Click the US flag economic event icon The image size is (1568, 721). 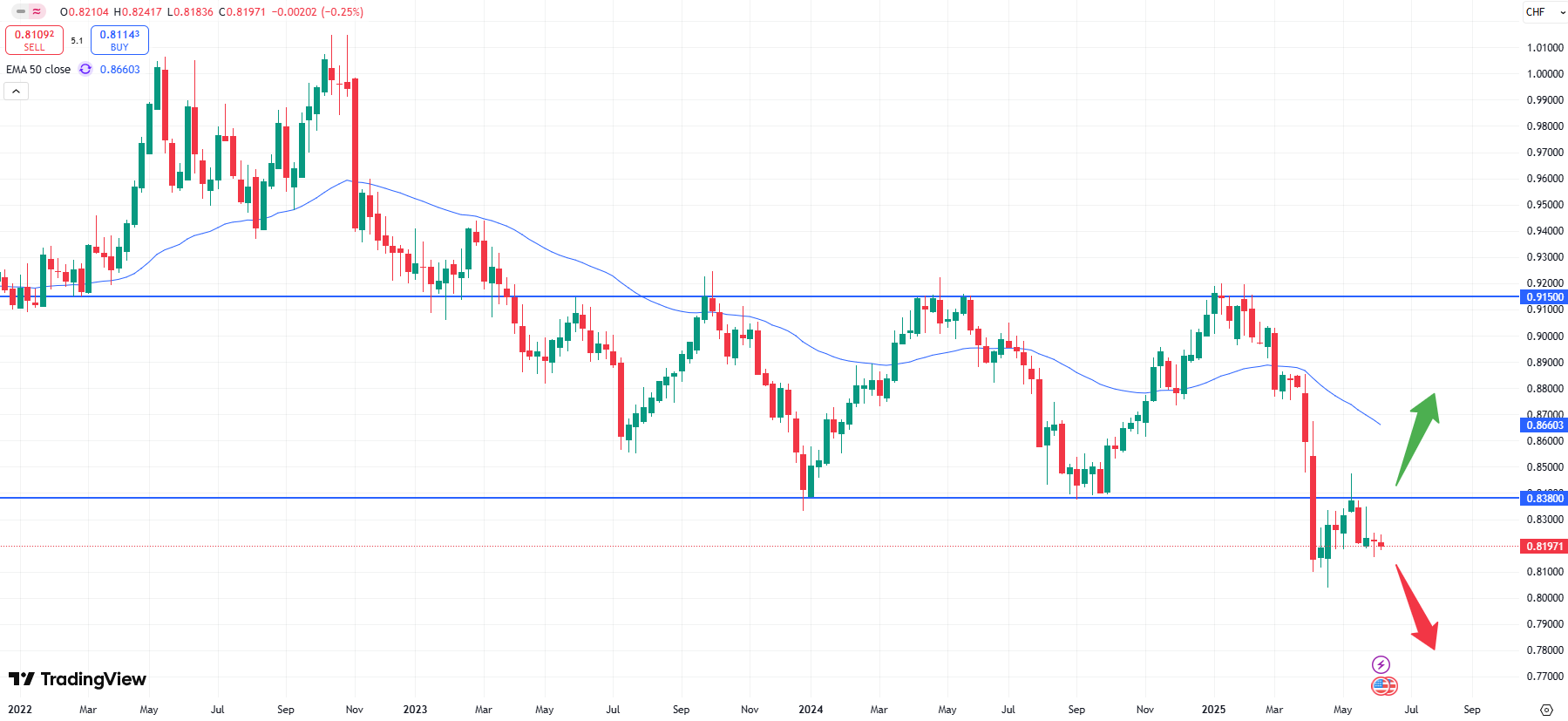1383,686
